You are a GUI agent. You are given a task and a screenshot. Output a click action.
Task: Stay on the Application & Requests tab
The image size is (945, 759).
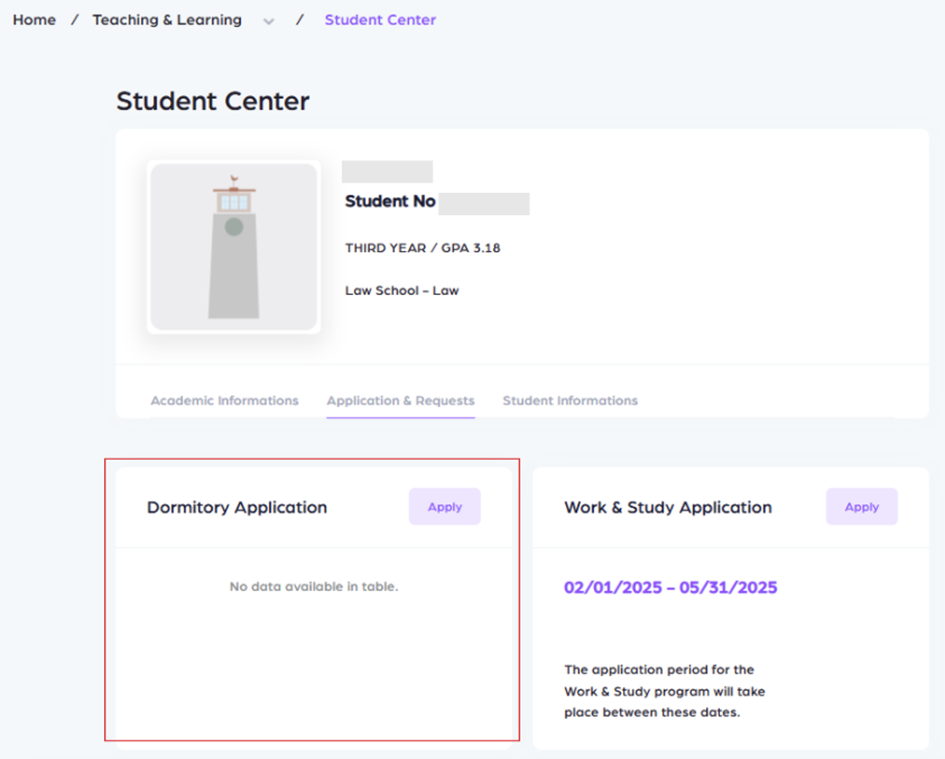pos(400,400)
